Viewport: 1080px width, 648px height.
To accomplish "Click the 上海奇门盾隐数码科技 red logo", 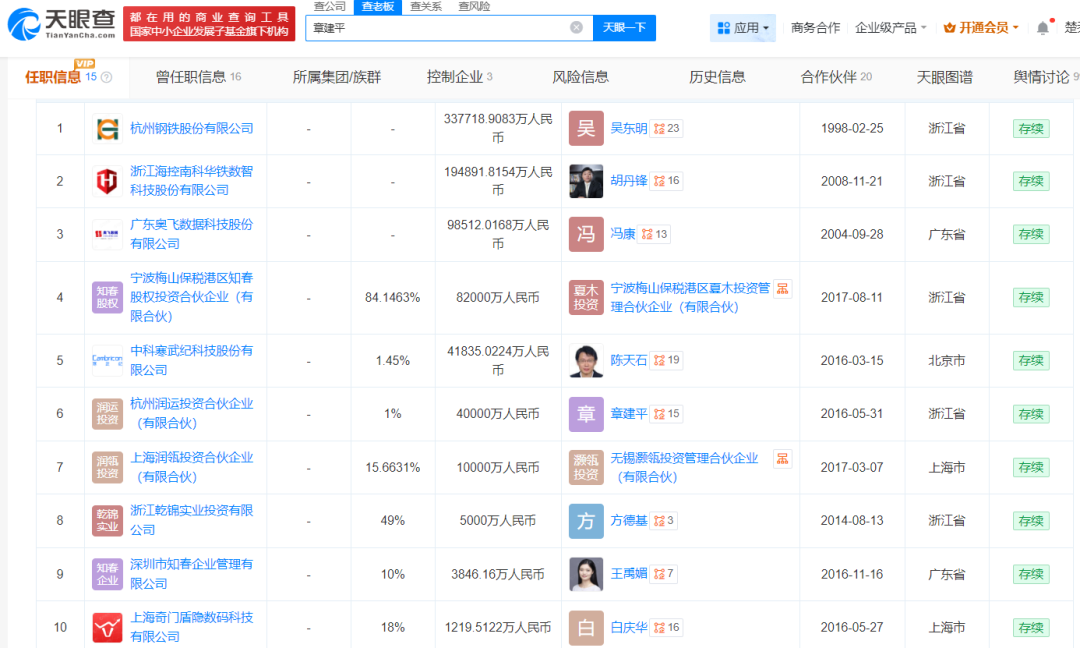I will pos(107,627).
